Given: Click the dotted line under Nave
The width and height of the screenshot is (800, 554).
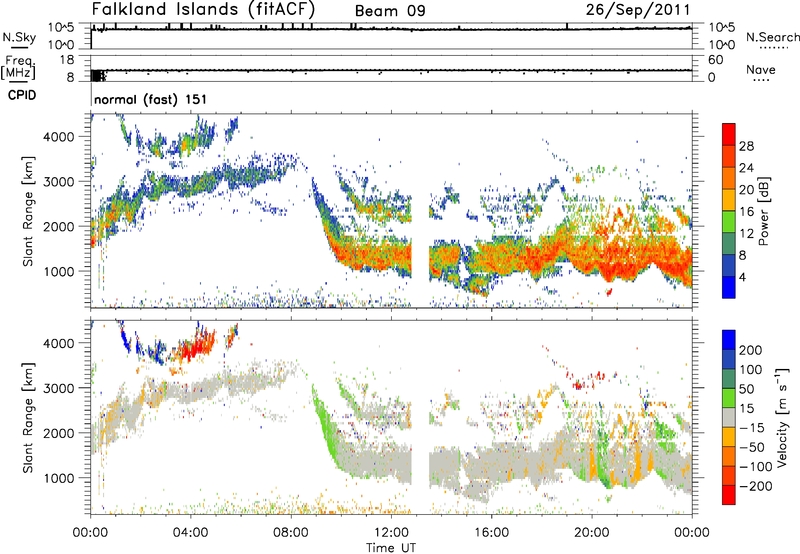Looking at the screenshot, I should point(761,80).
